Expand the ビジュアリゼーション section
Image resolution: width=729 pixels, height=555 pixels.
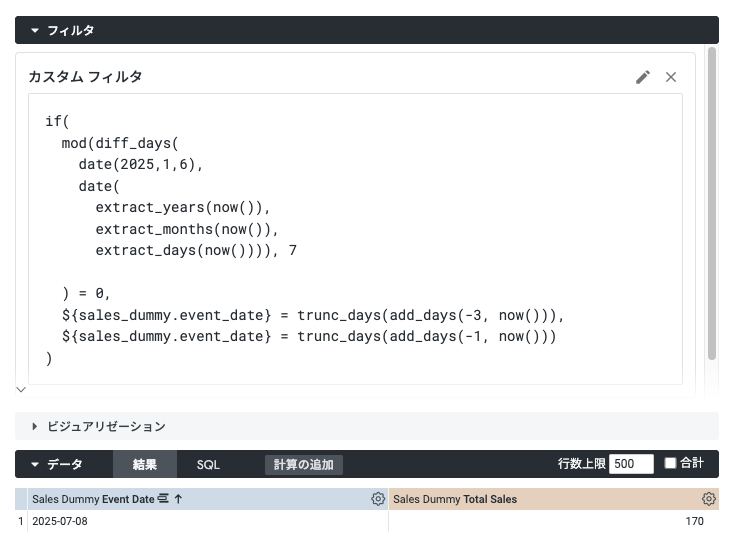(x=35, y=426)
